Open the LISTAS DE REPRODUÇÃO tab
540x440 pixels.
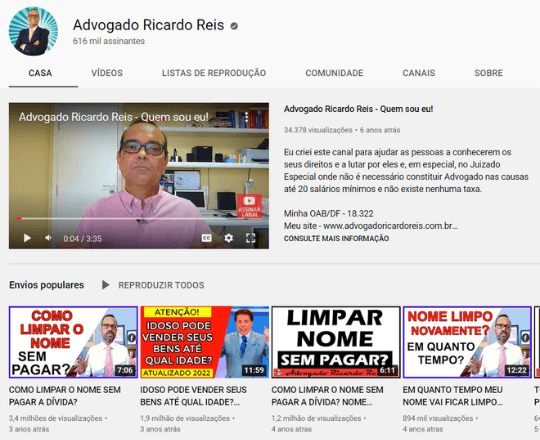214,73
